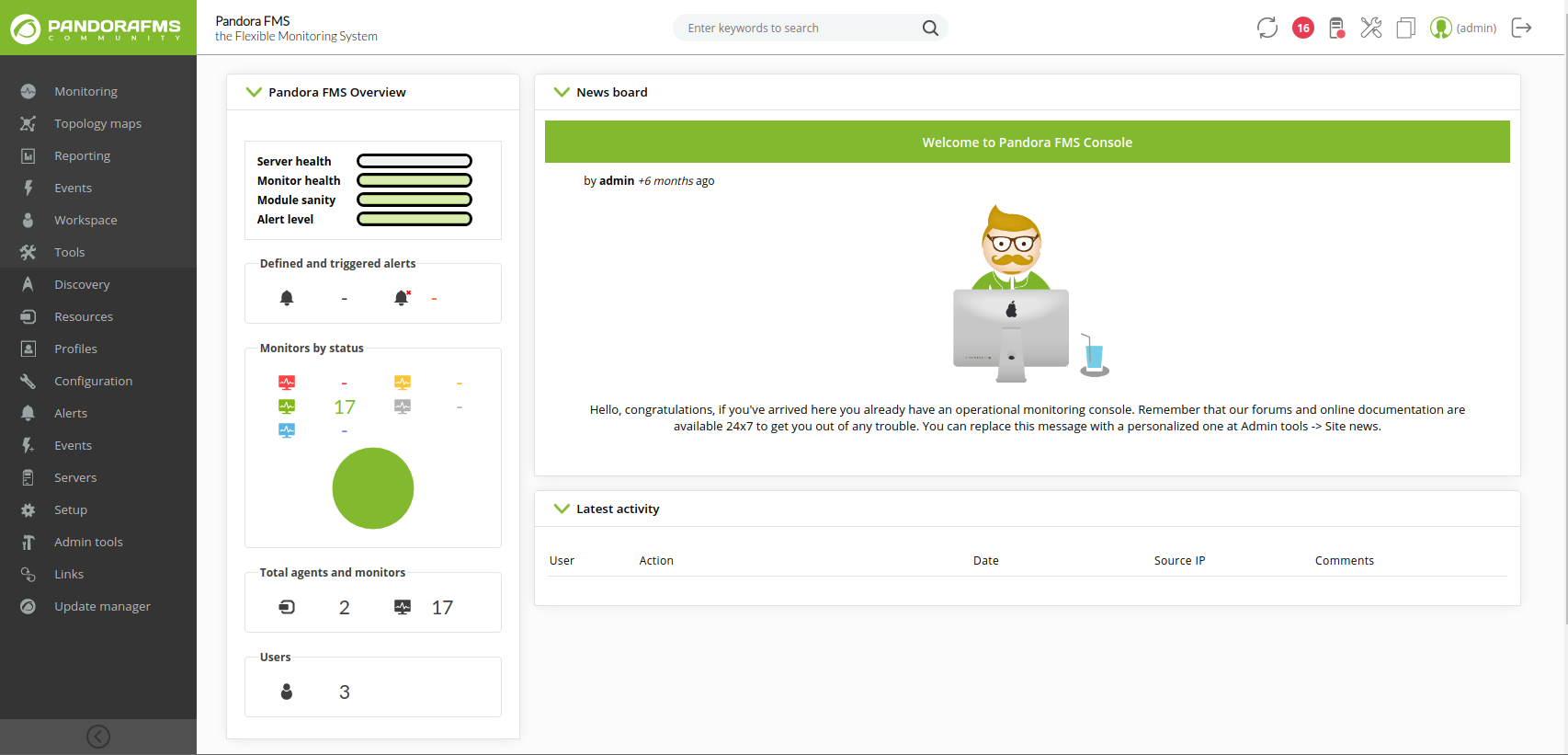Click the users count 3
The image size is (1568, 755).
[x=345, y=692]
